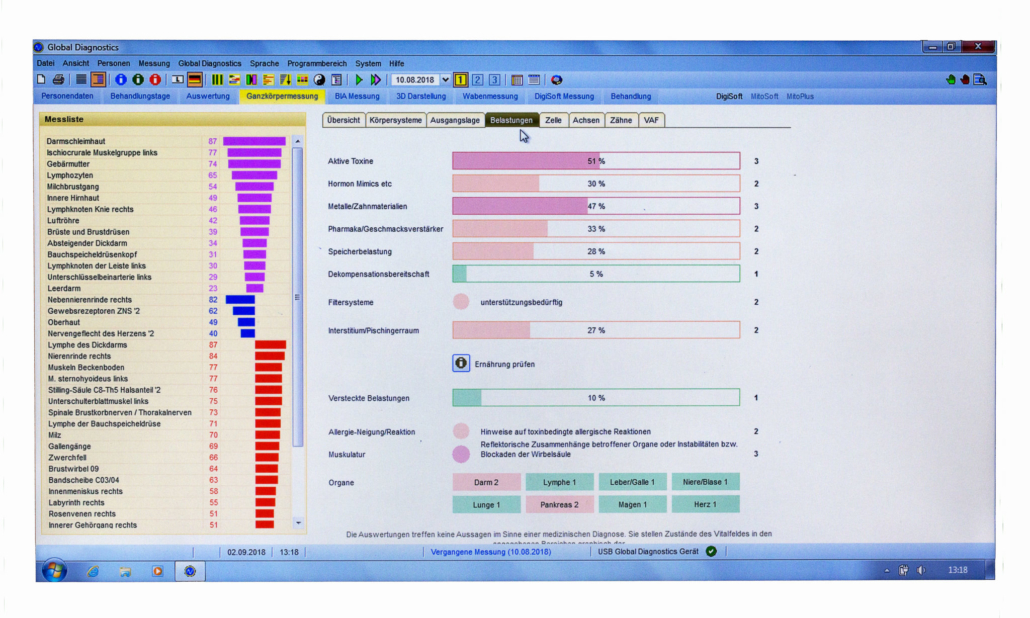Click the calendar table icon after number 3
The height and width of the screenshot is (618, 1030).
click(517, 79)
